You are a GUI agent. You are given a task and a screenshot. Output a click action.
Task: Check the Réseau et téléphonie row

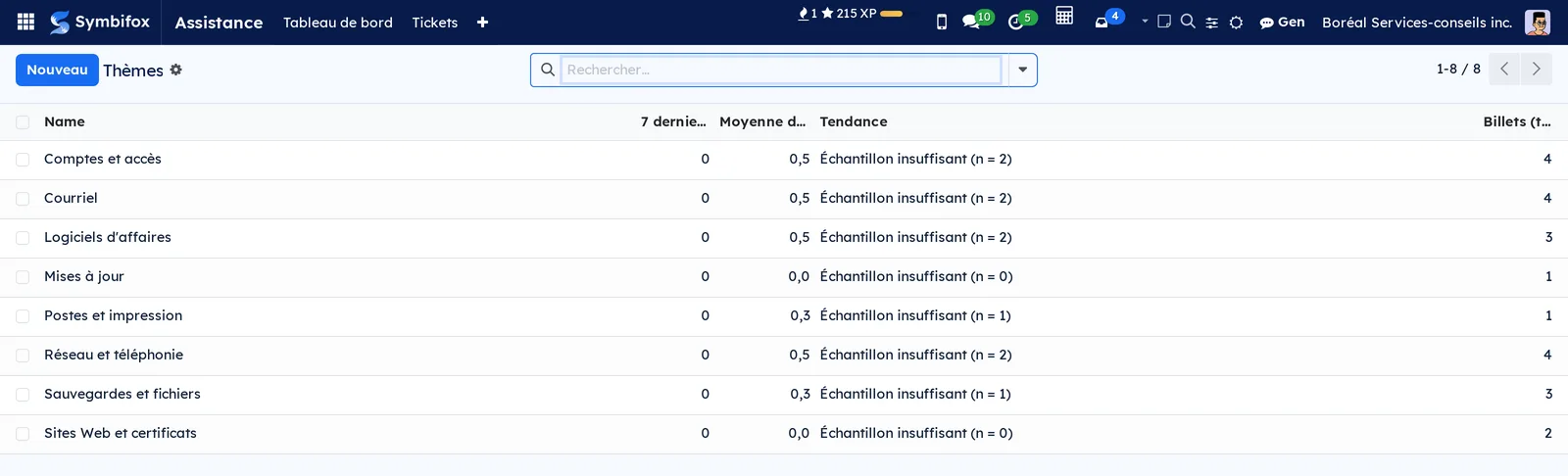[23, 356]
